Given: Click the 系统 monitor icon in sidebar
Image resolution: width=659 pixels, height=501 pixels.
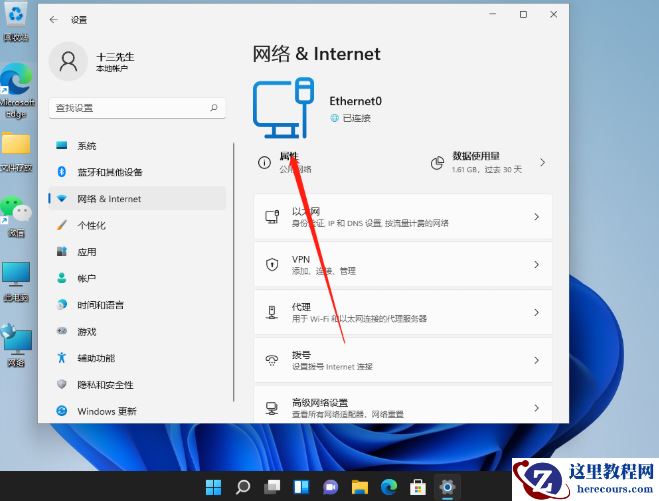Looking at the screenshot, I should click(62, 145).
